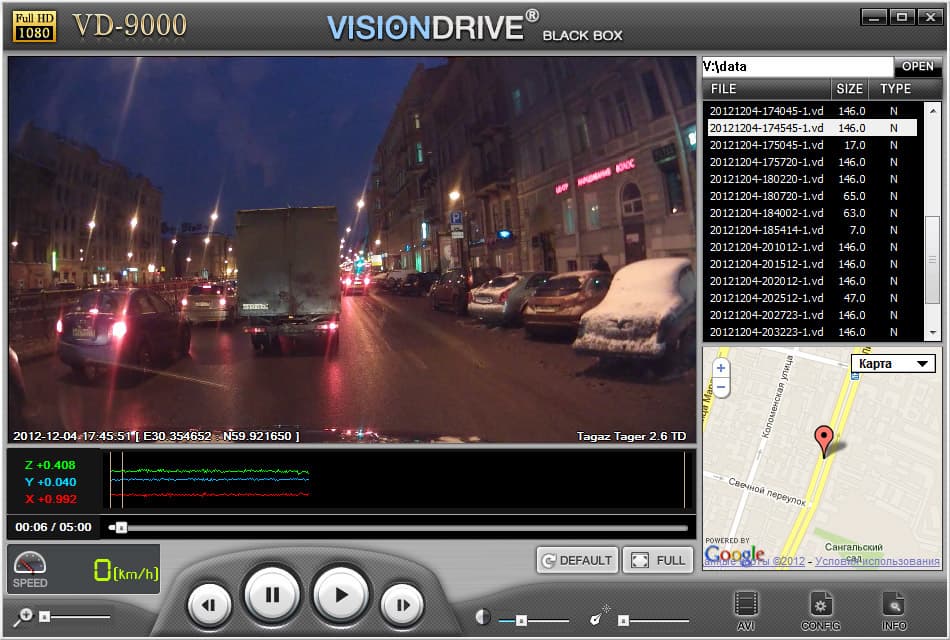Select file 20121204-202723-1.vd
Screen dimensions: 950x640
(x=812, y=315)
